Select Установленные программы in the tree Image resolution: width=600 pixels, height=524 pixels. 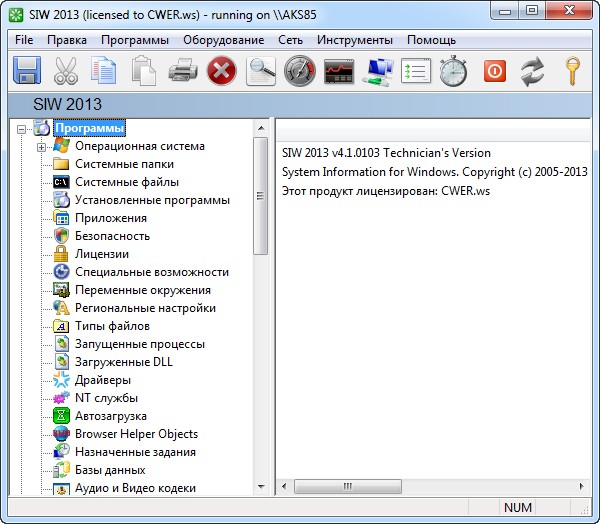[152, 200]
